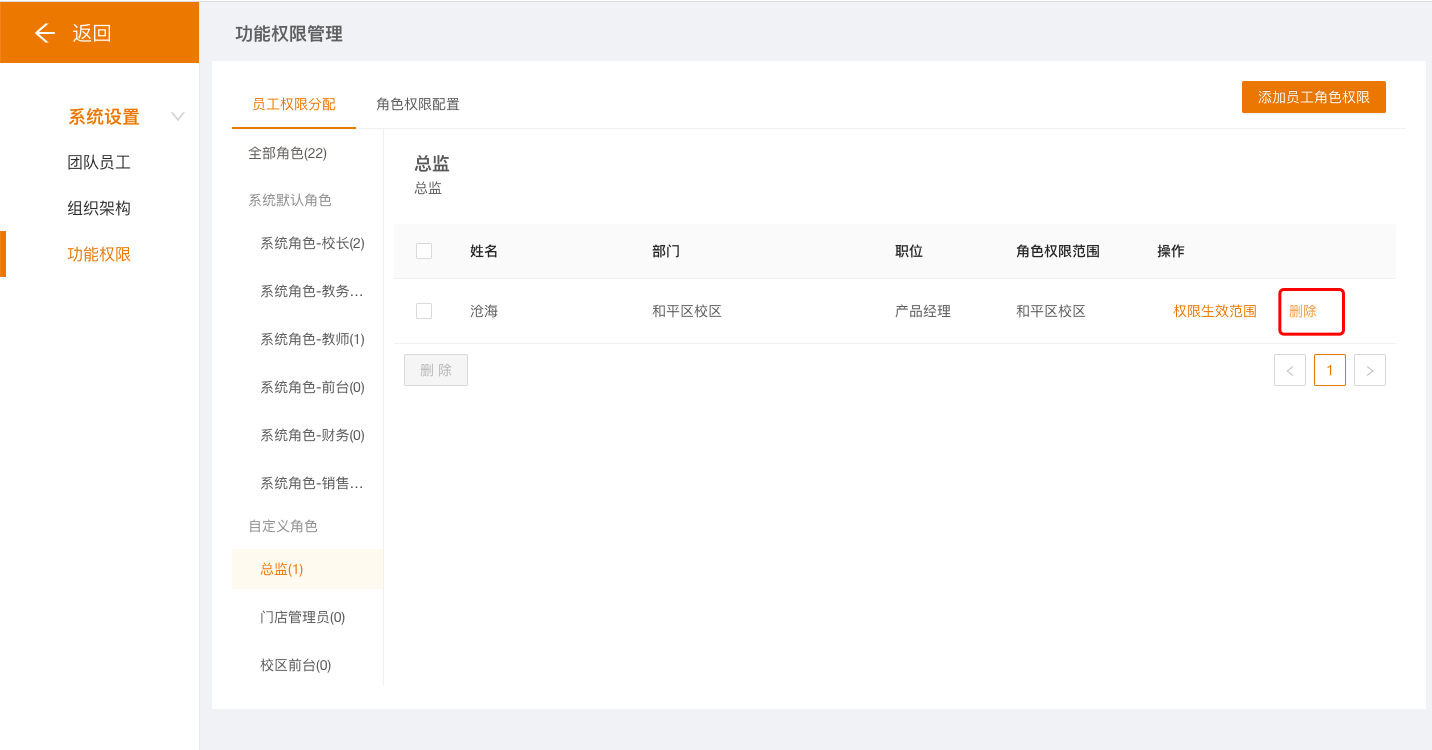This screenshot has width=1432, height=750.
Task: Check the box for 沧海 row
Action: 424,311
